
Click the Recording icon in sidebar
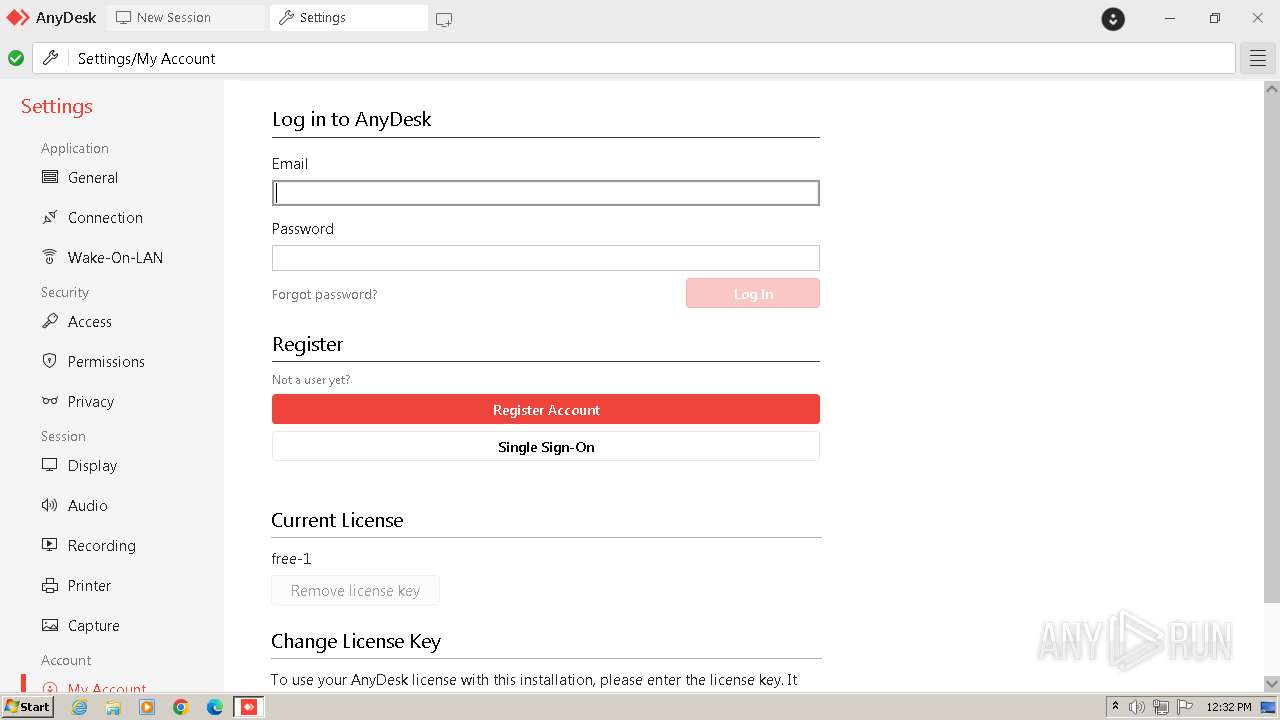[50, 545]
